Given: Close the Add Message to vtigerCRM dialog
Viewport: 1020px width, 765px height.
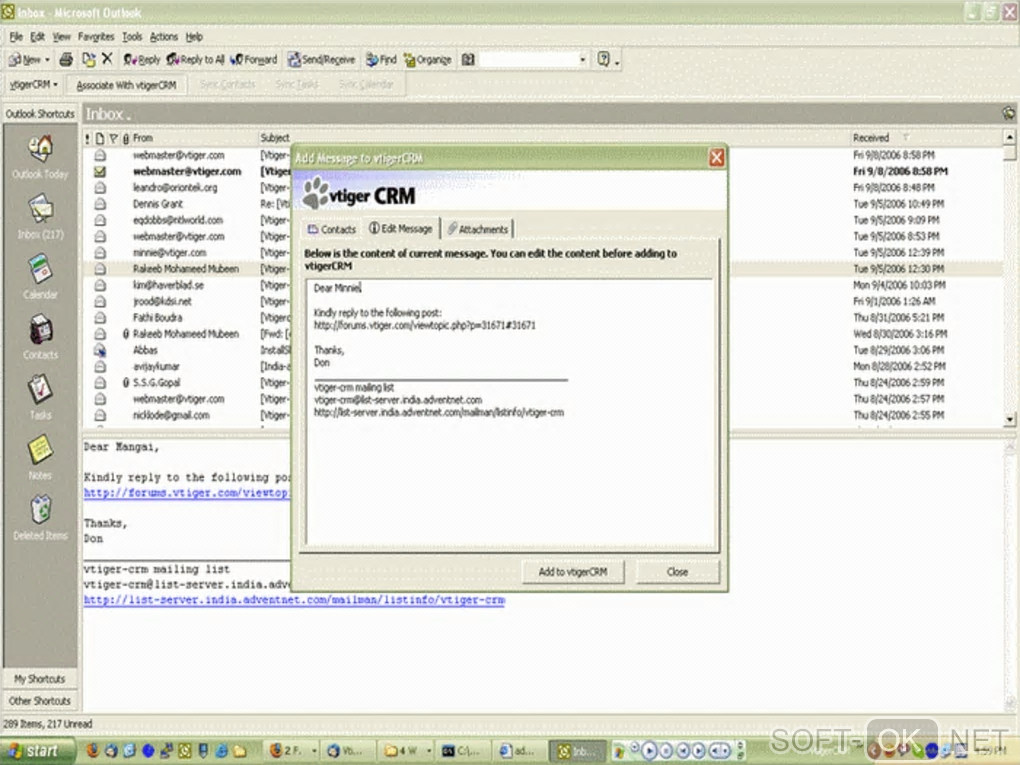Looking at the screenshot, I should [x=716, y=157].
